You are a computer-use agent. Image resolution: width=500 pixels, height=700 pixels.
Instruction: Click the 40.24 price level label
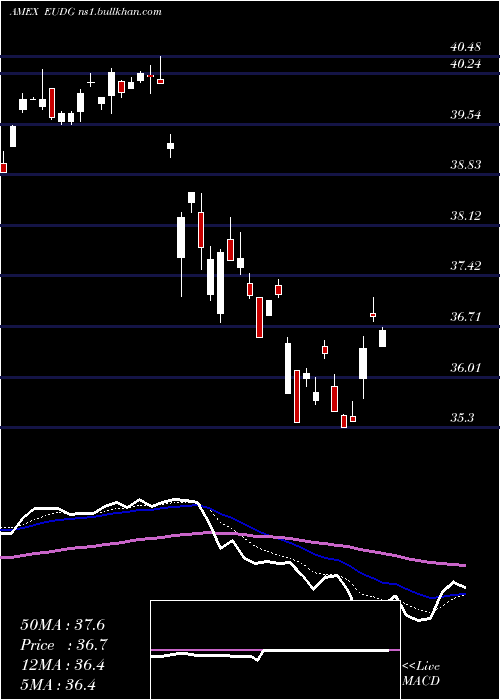[x=465, y=64]
